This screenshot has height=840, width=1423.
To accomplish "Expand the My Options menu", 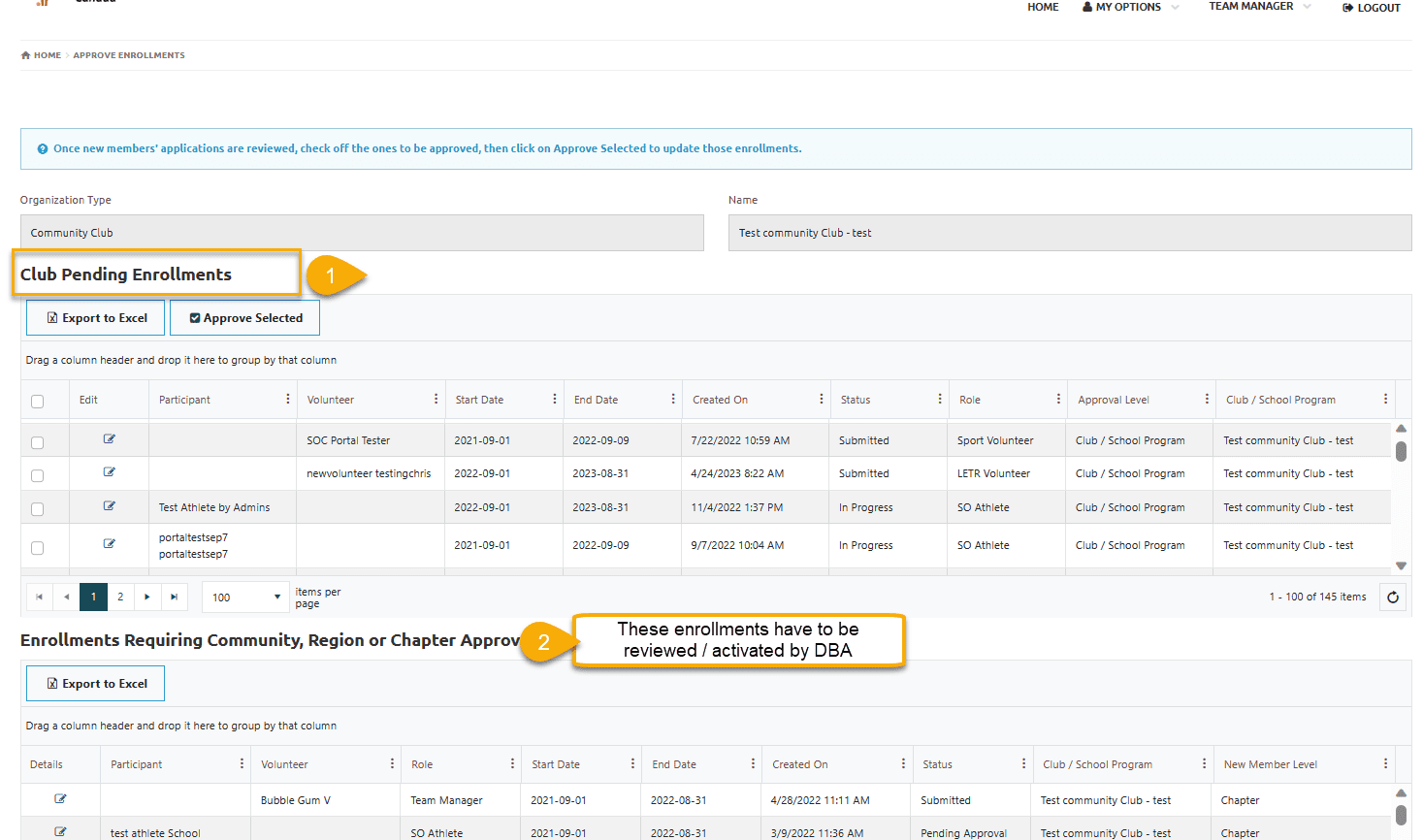I will pos(1131,7).
